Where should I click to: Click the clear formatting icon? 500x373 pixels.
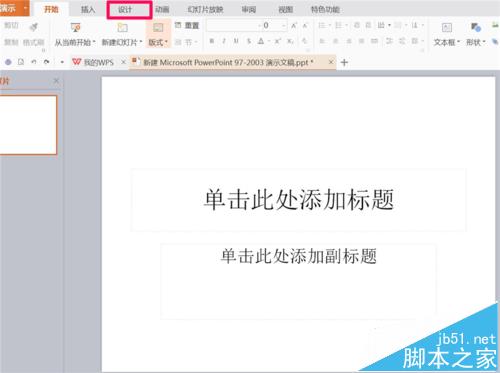click(x=304, y=41)
